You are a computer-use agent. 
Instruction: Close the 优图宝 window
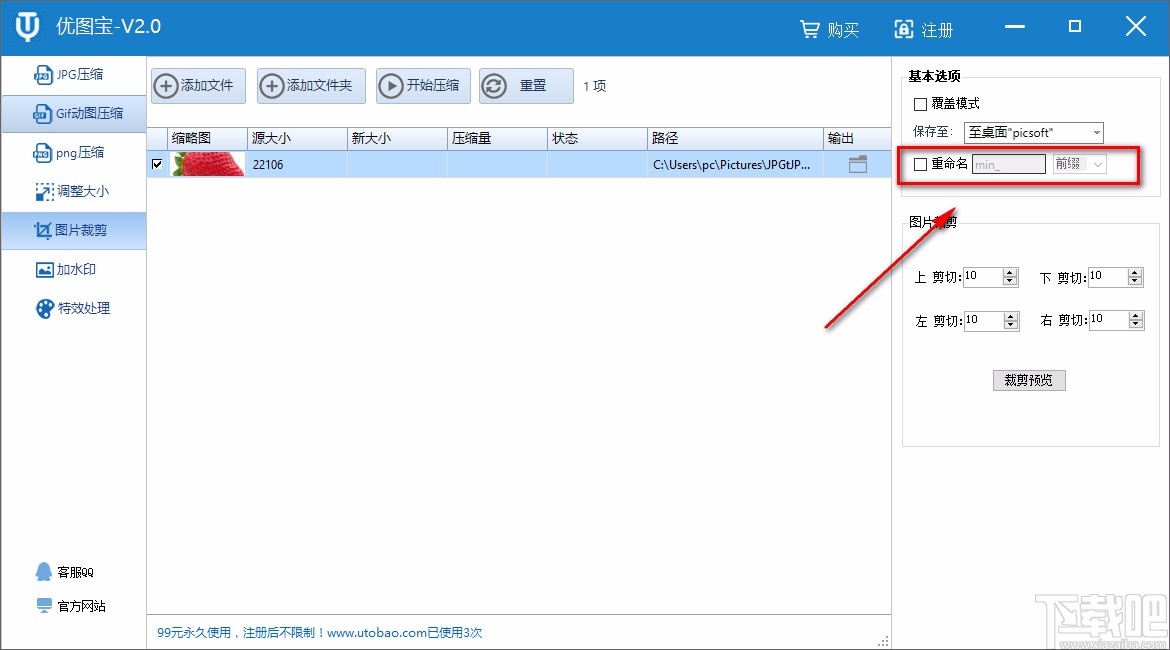coord(1136,27)
